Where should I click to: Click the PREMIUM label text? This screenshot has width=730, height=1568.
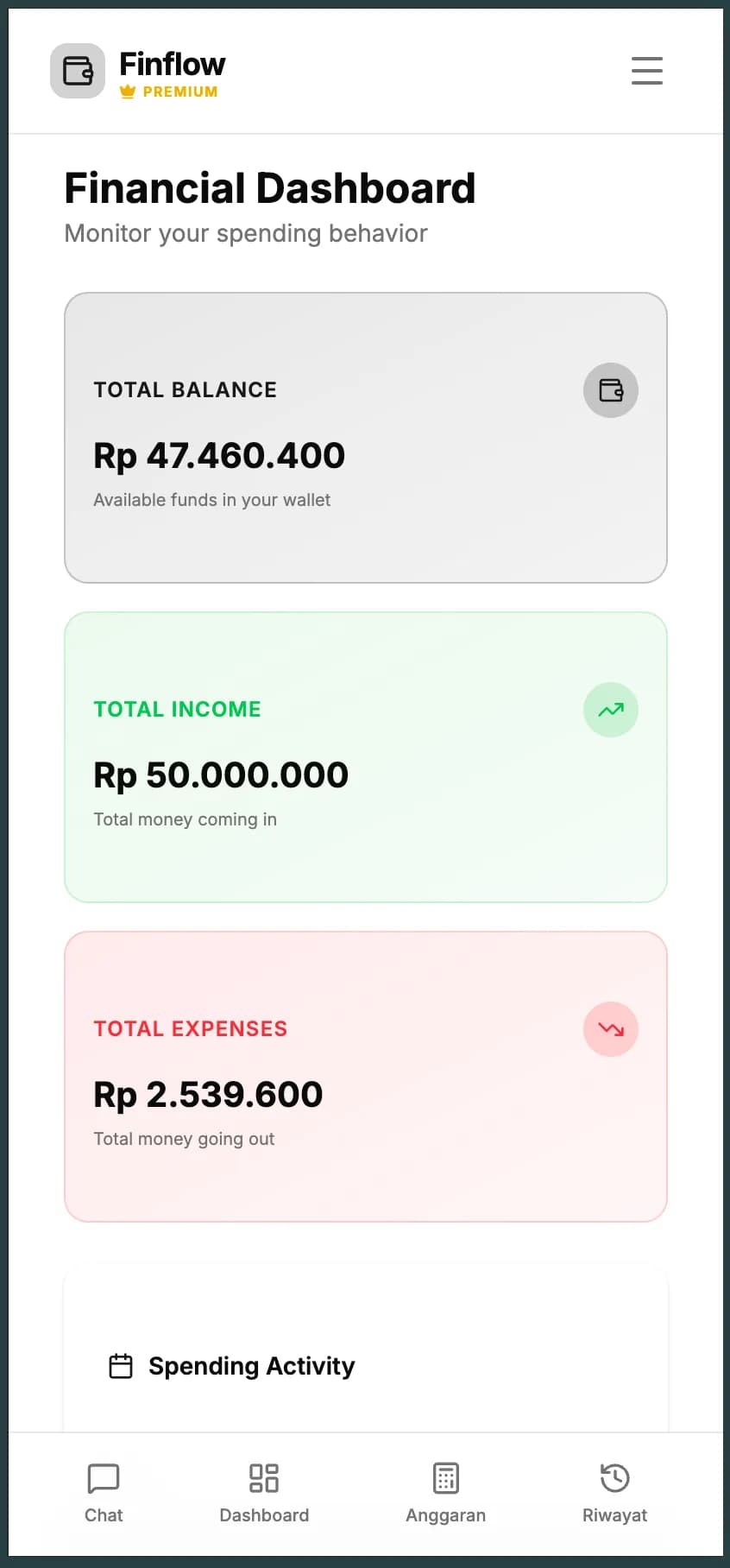pos(180,92)
